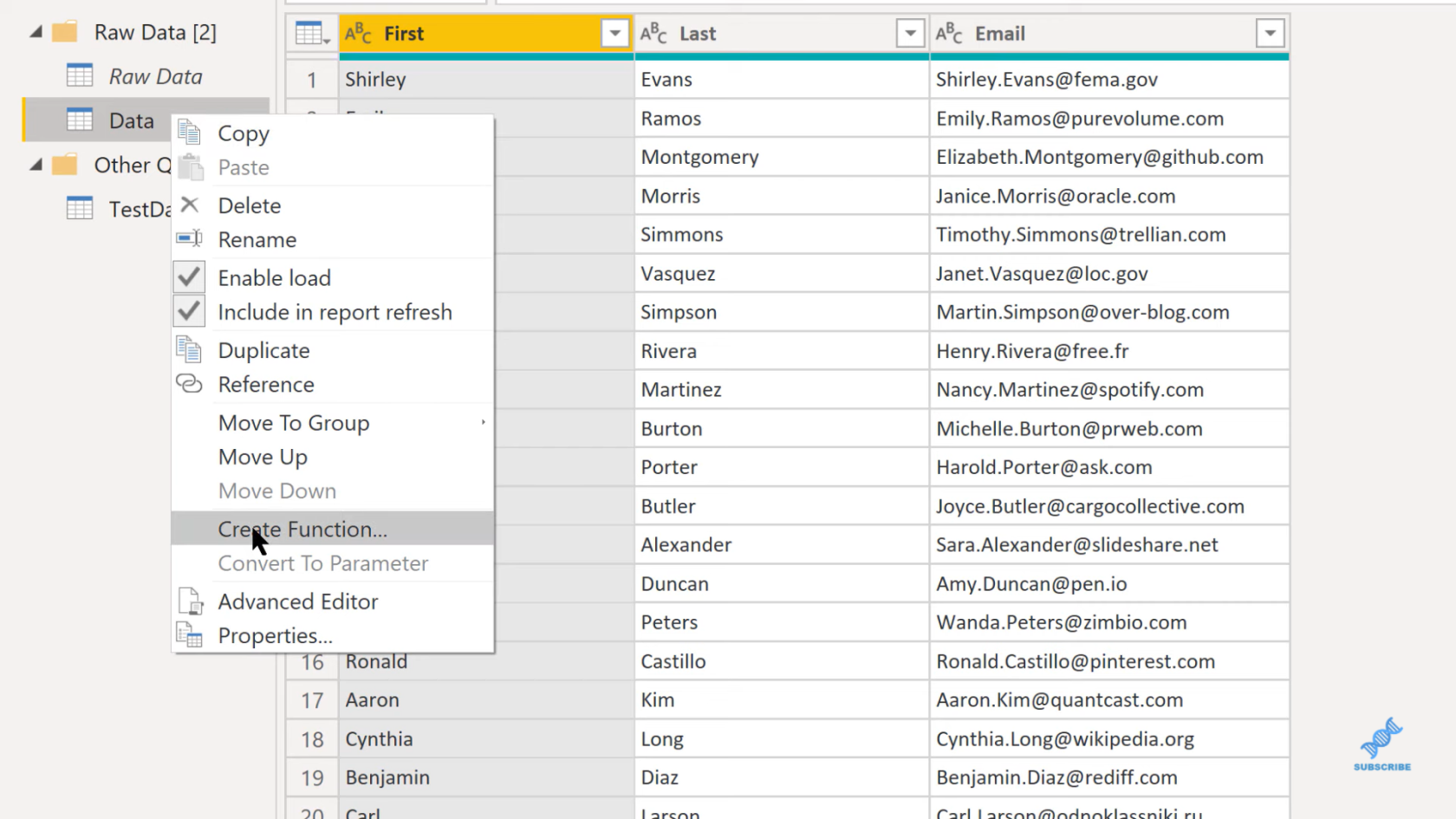Click the Raw Data query table icon

(x=80, y=76)
